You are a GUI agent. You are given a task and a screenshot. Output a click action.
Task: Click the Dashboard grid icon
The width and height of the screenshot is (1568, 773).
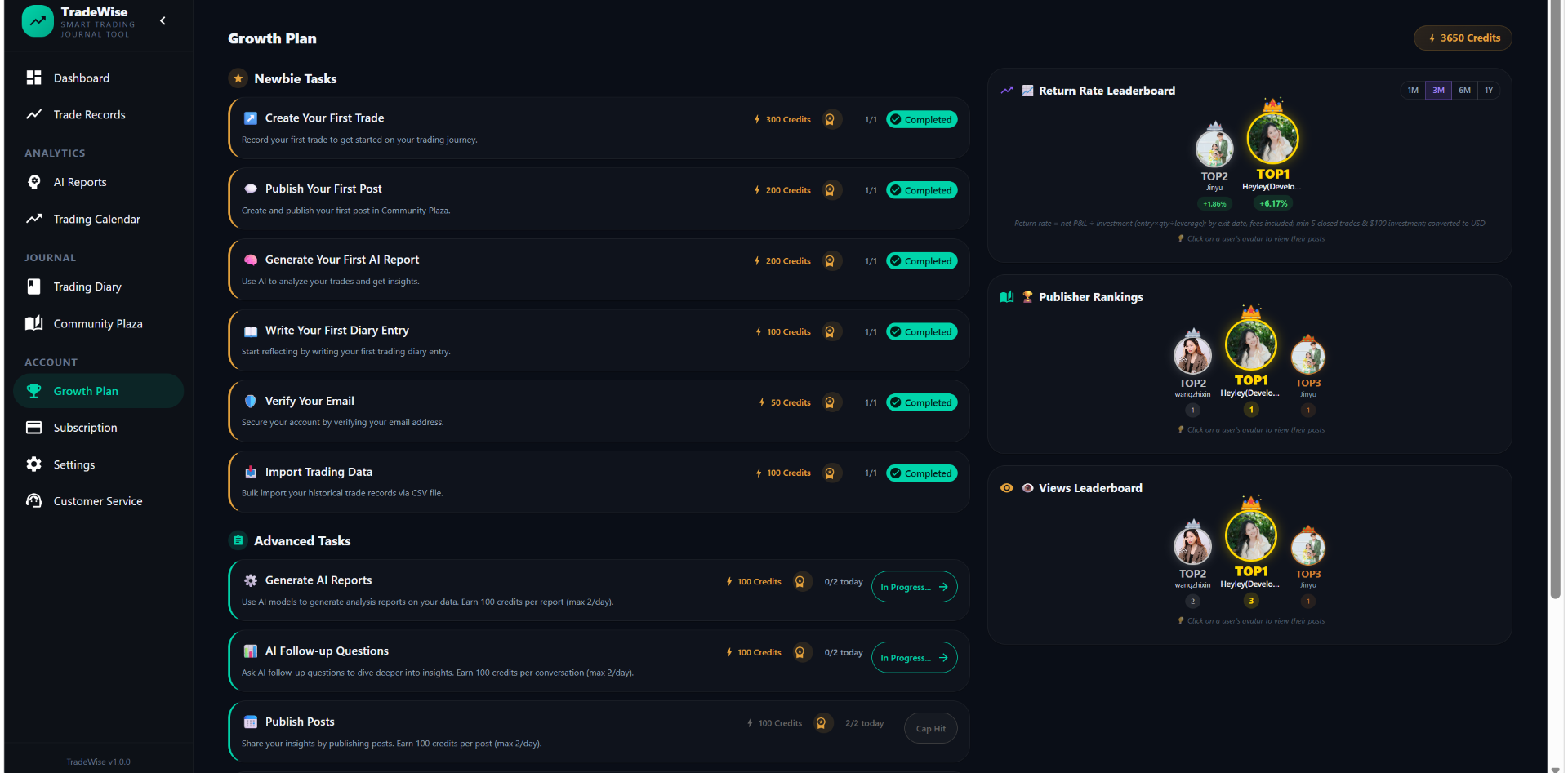33,78
